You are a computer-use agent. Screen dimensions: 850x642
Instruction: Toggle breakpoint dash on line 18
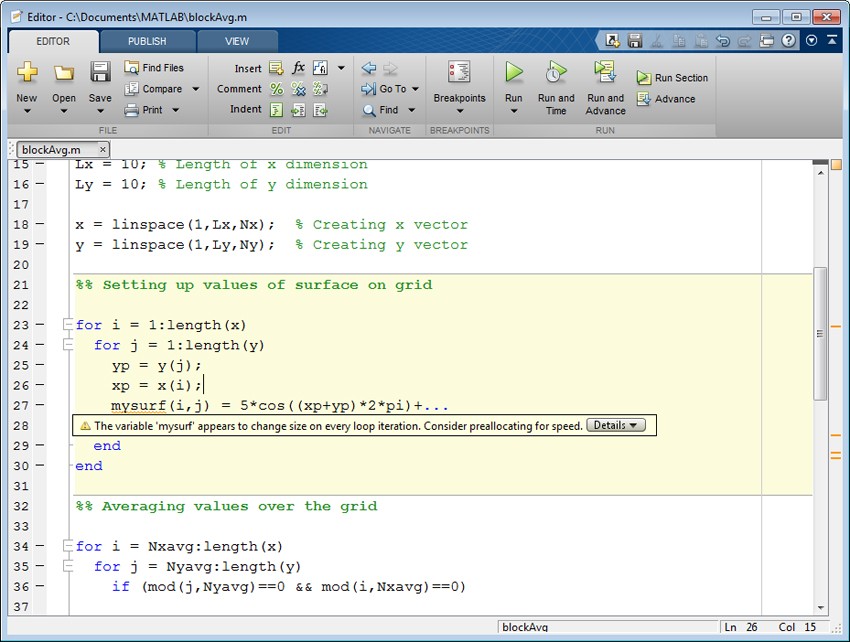(41, 225)
